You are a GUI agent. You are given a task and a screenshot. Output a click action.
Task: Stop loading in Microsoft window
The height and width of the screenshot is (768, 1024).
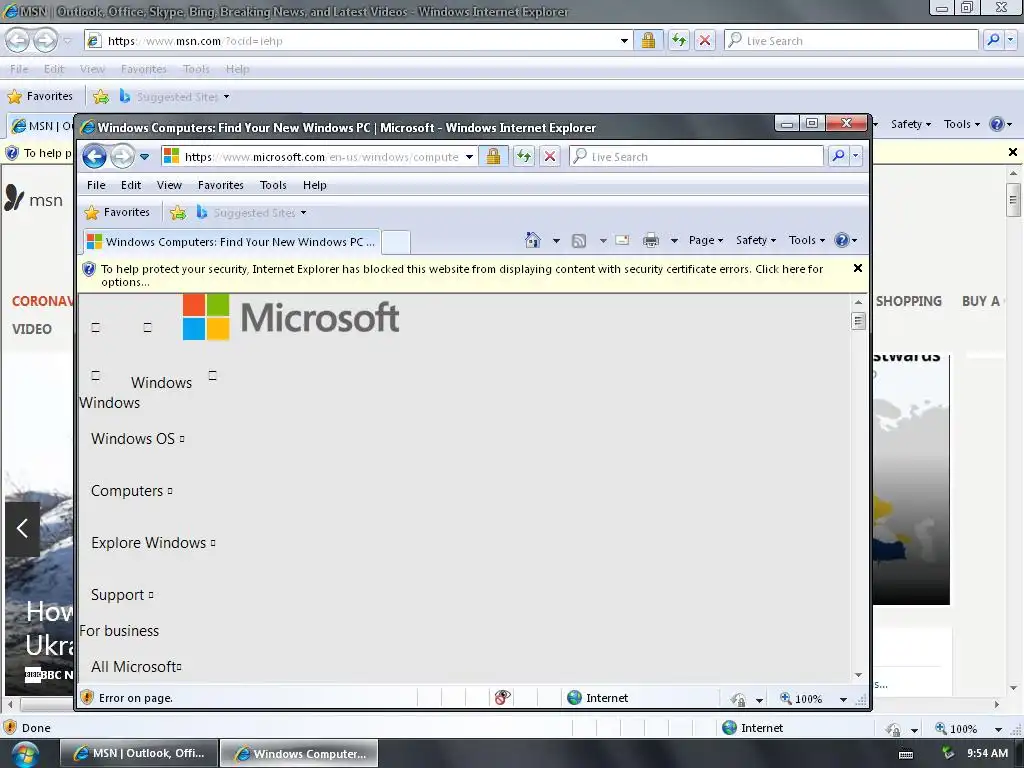550,157
